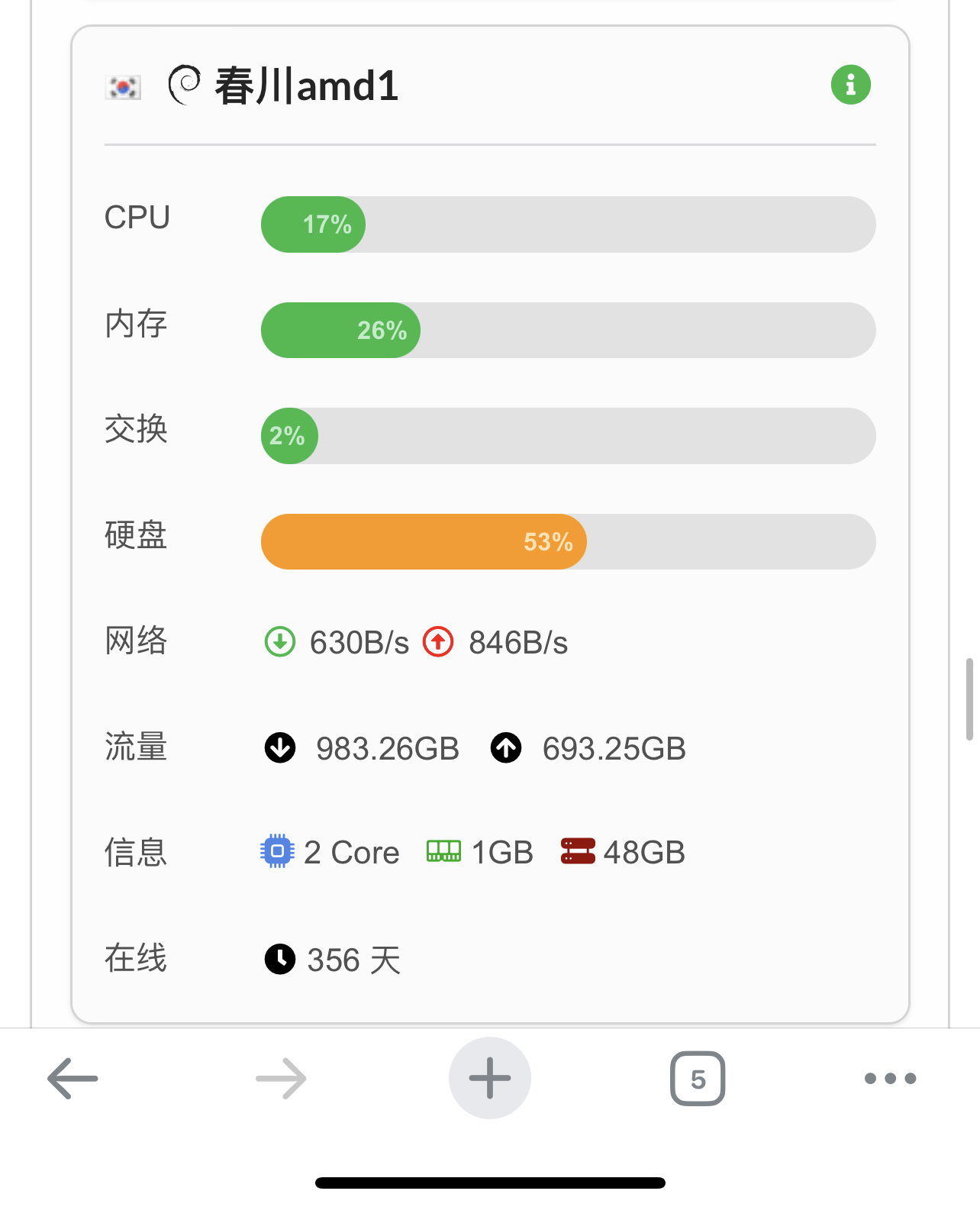
Task: Click the Debian swirl logo icon
Action: [x=184, y=85]
